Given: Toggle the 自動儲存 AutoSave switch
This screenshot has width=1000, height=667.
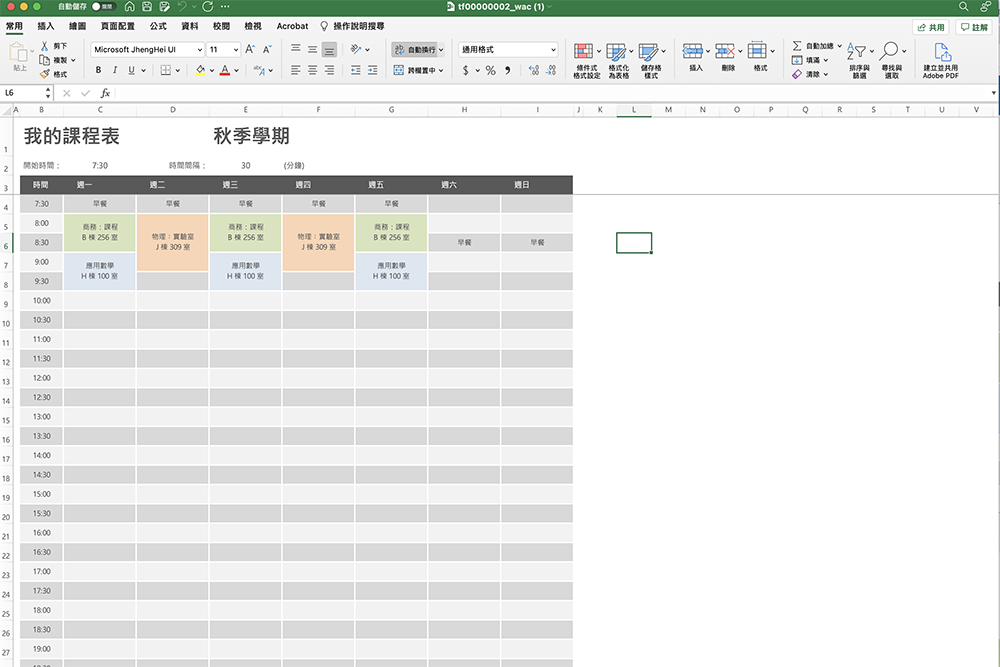Looking at the screenshot, I should coord(103,6).
